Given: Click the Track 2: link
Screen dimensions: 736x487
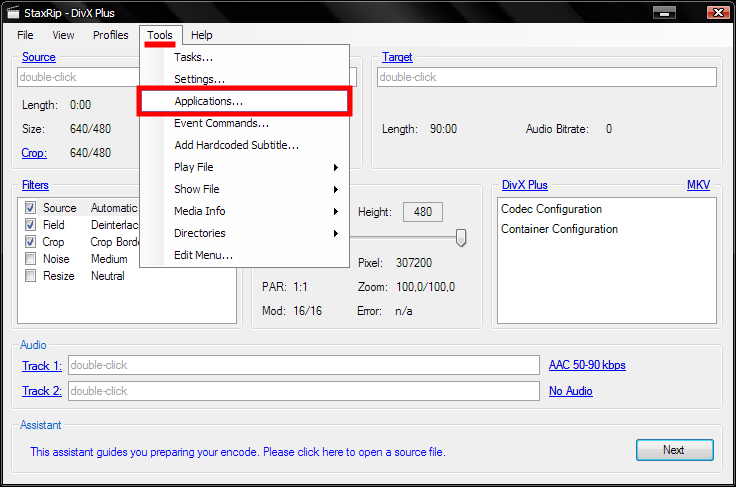Looking at the screenshot, I should 42,391.
